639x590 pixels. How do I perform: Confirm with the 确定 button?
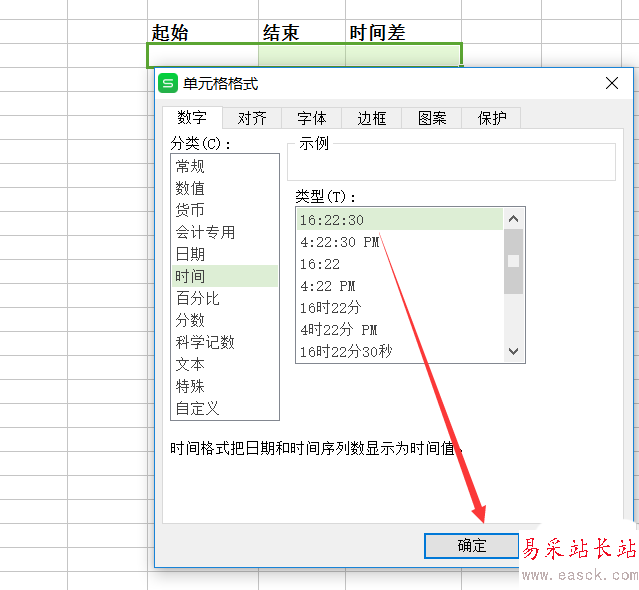(472, 546)
